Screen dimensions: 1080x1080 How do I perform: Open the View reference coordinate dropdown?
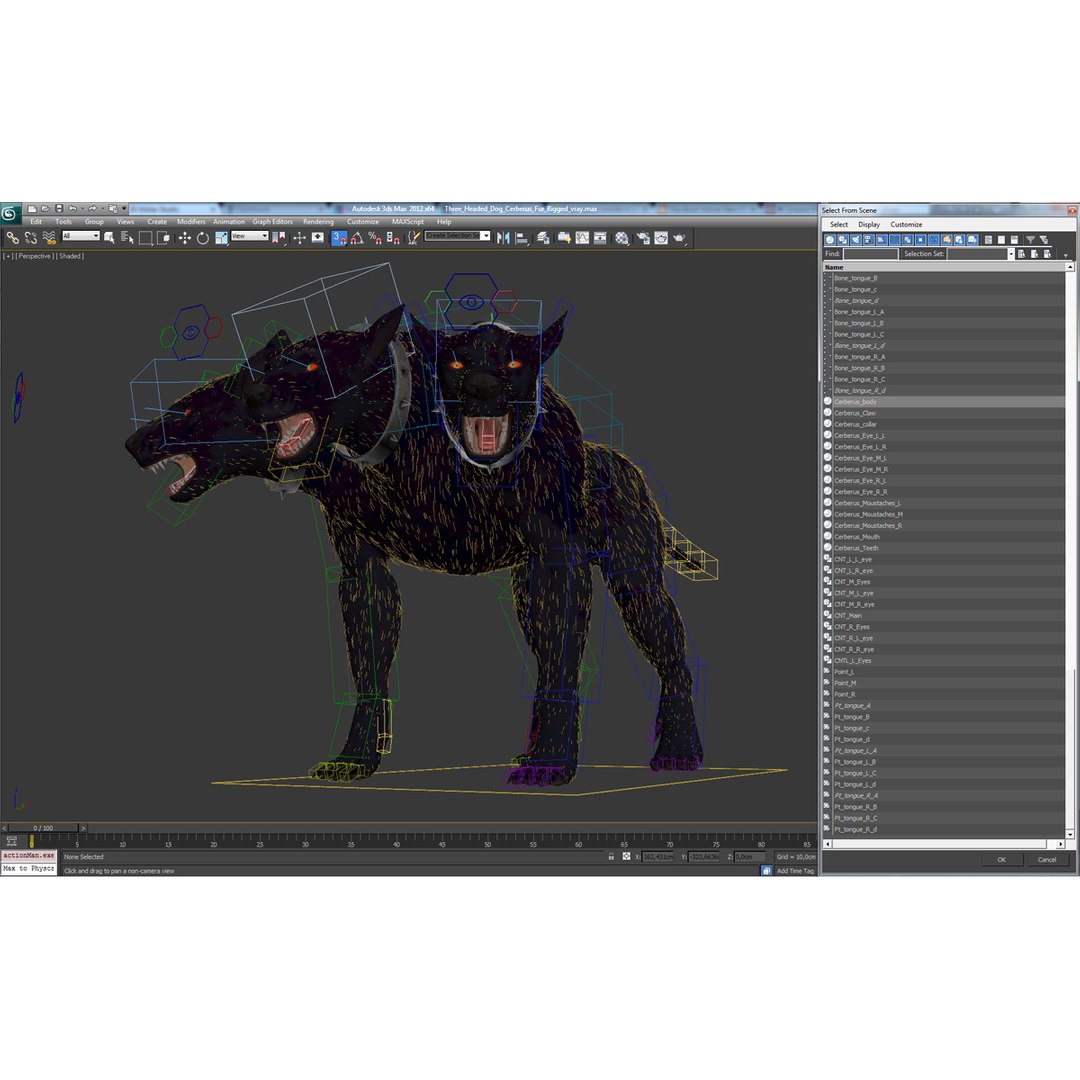click(x=249, y=236)
